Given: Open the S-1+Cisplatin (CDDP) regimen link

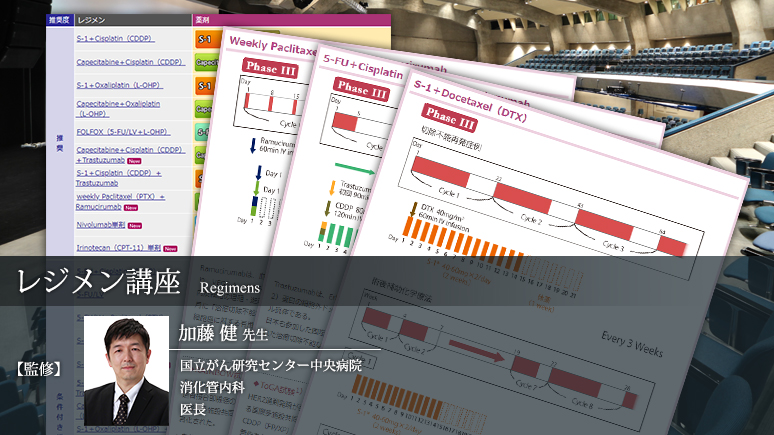Looking at the screenshot, I should pyautogui.click(x=116, y=39).
